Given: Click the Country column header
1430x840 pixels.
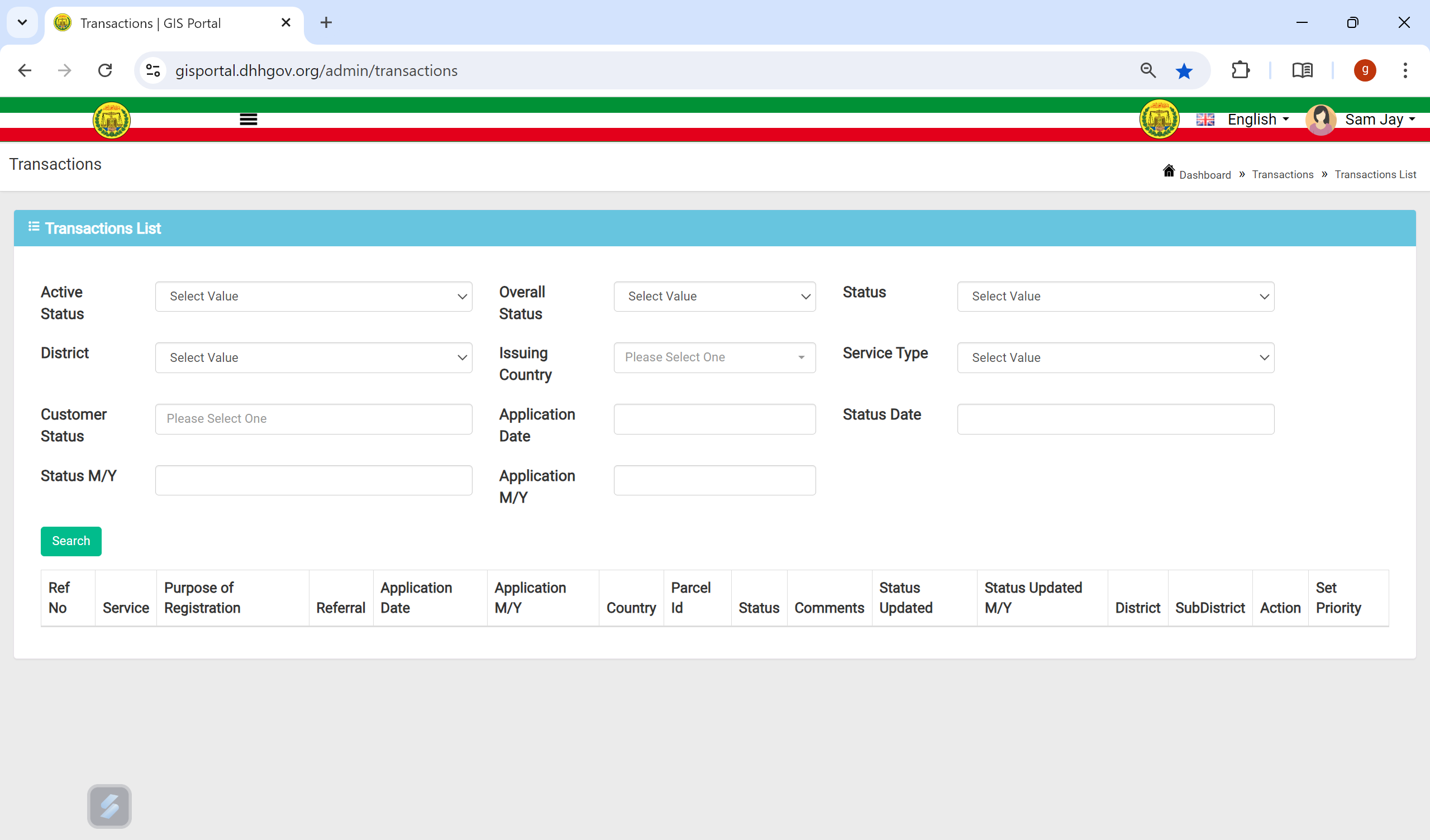Looking at the screenshot, I should point(631,598).
